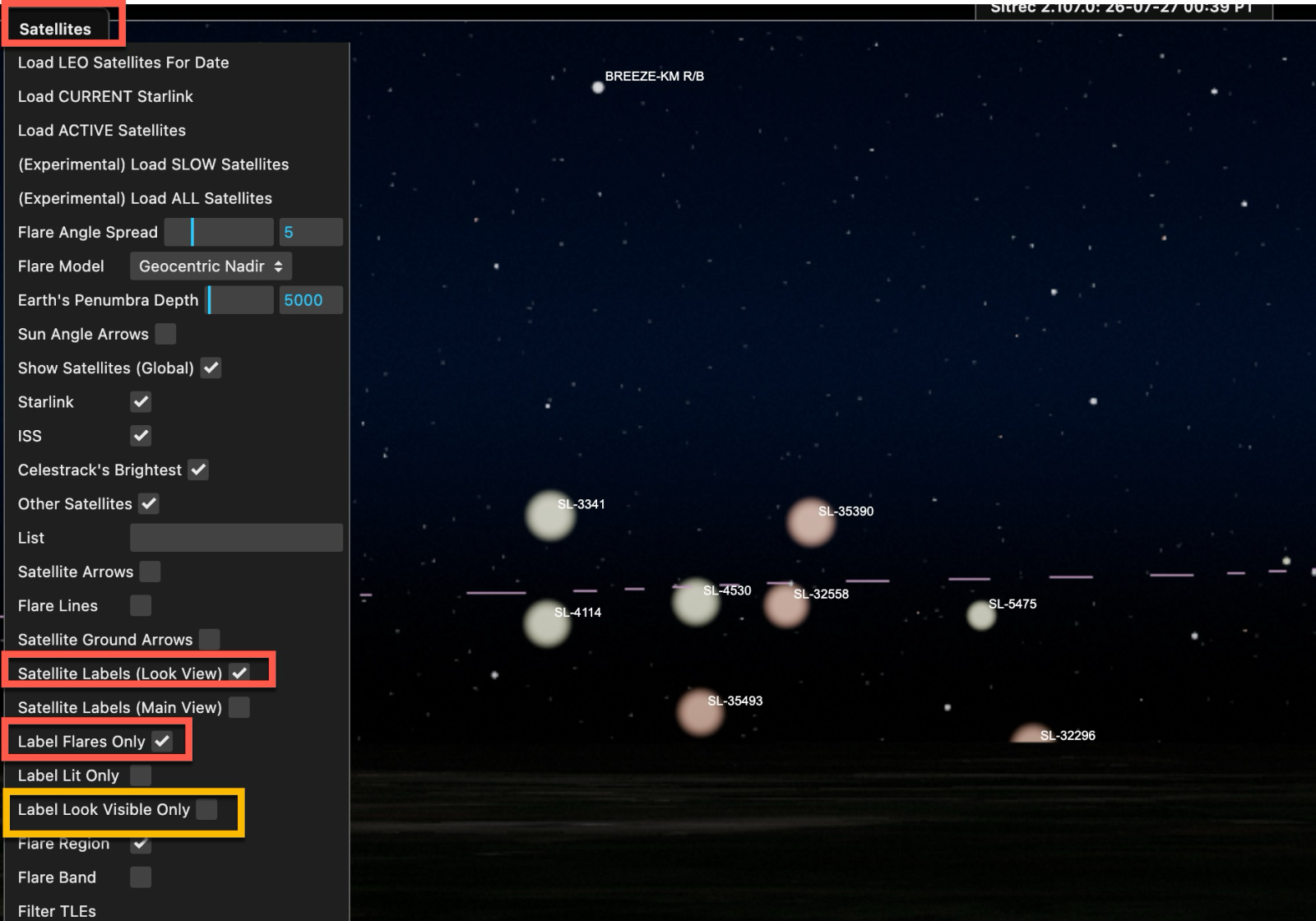Enable the Flare Band checkbox
This screenshot has height=921, width=1316.
click(141, 877)
